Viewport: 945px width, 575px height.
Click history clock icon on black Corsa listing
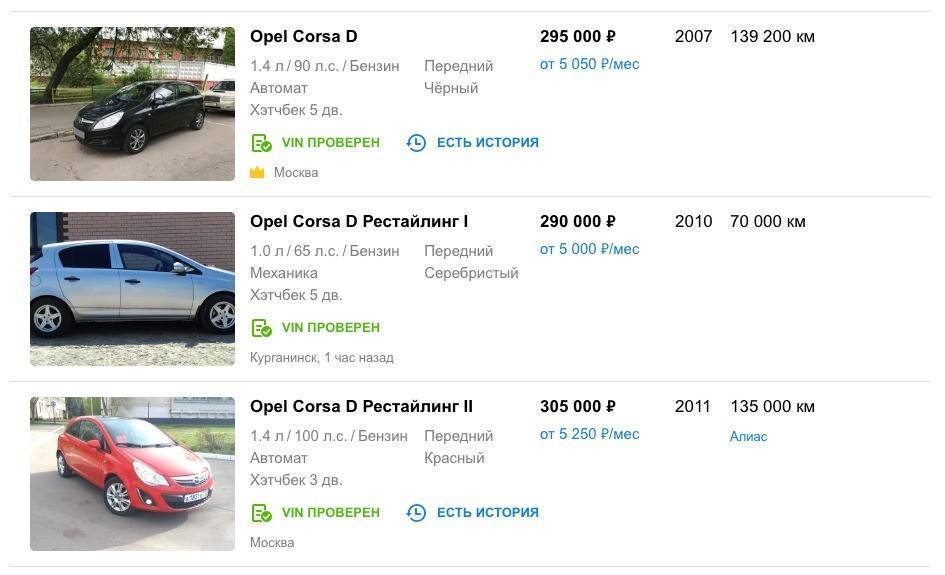tap(416, 143)
